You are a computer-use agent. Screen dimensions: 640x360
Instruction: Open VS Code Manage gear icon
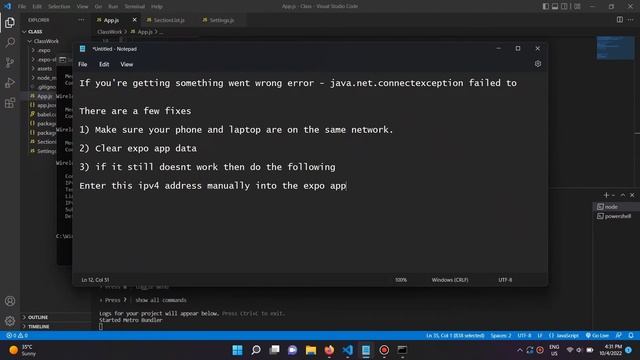(10, 321)
